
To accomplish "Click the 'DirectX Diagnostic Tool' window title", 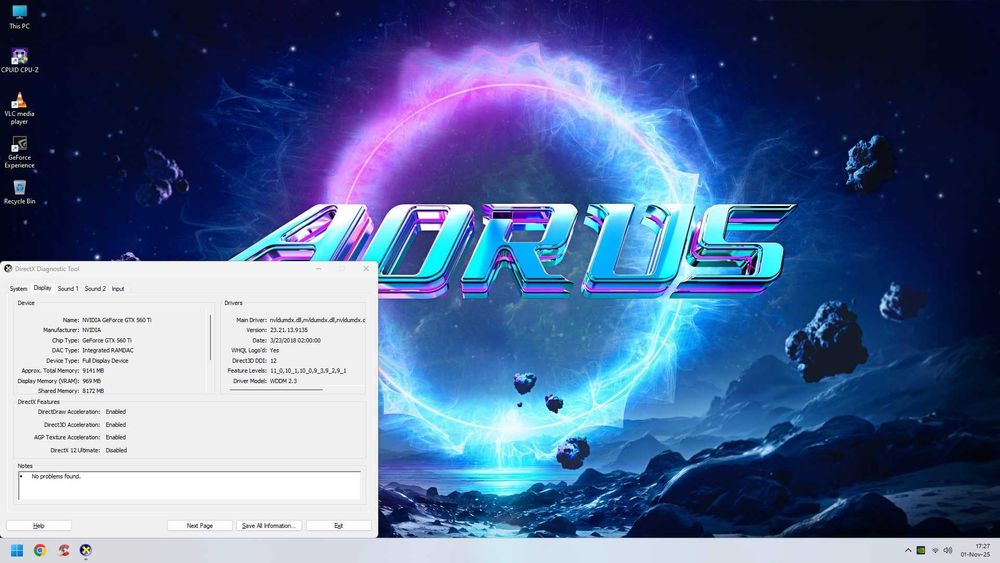I will coord(47,269).
